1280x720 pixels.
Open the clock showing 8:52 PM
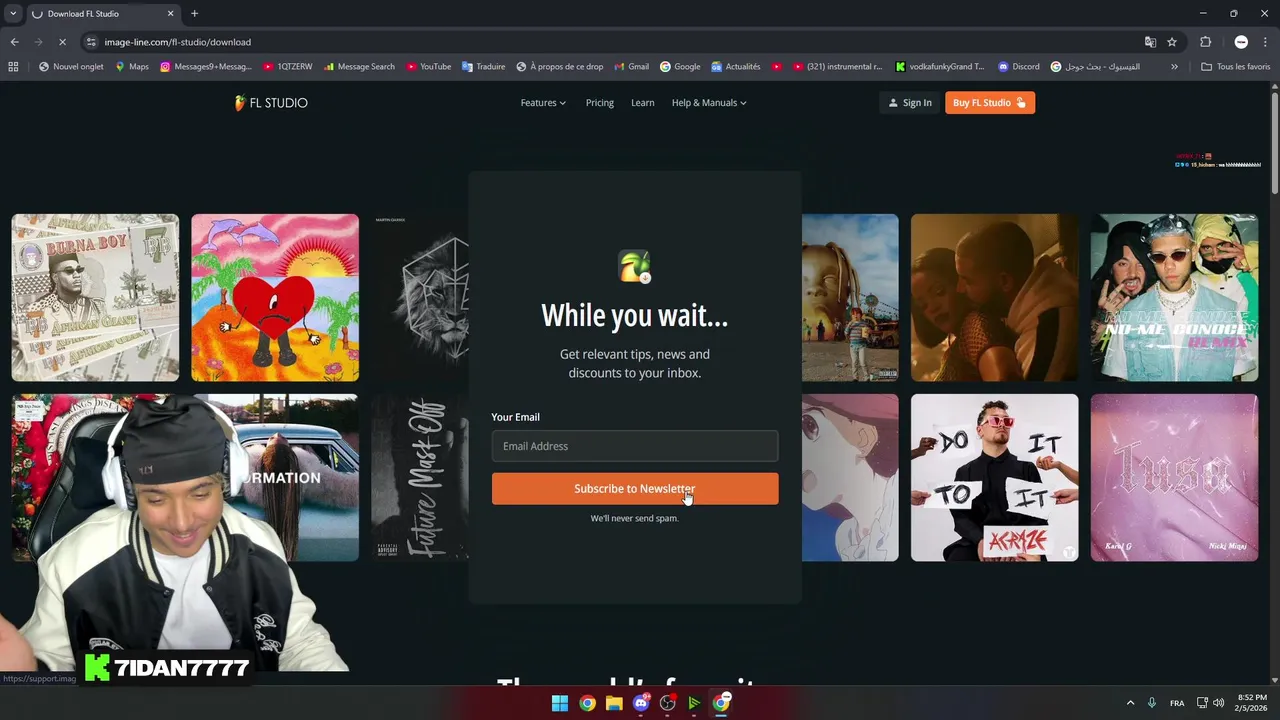(x=1251, y=703)
